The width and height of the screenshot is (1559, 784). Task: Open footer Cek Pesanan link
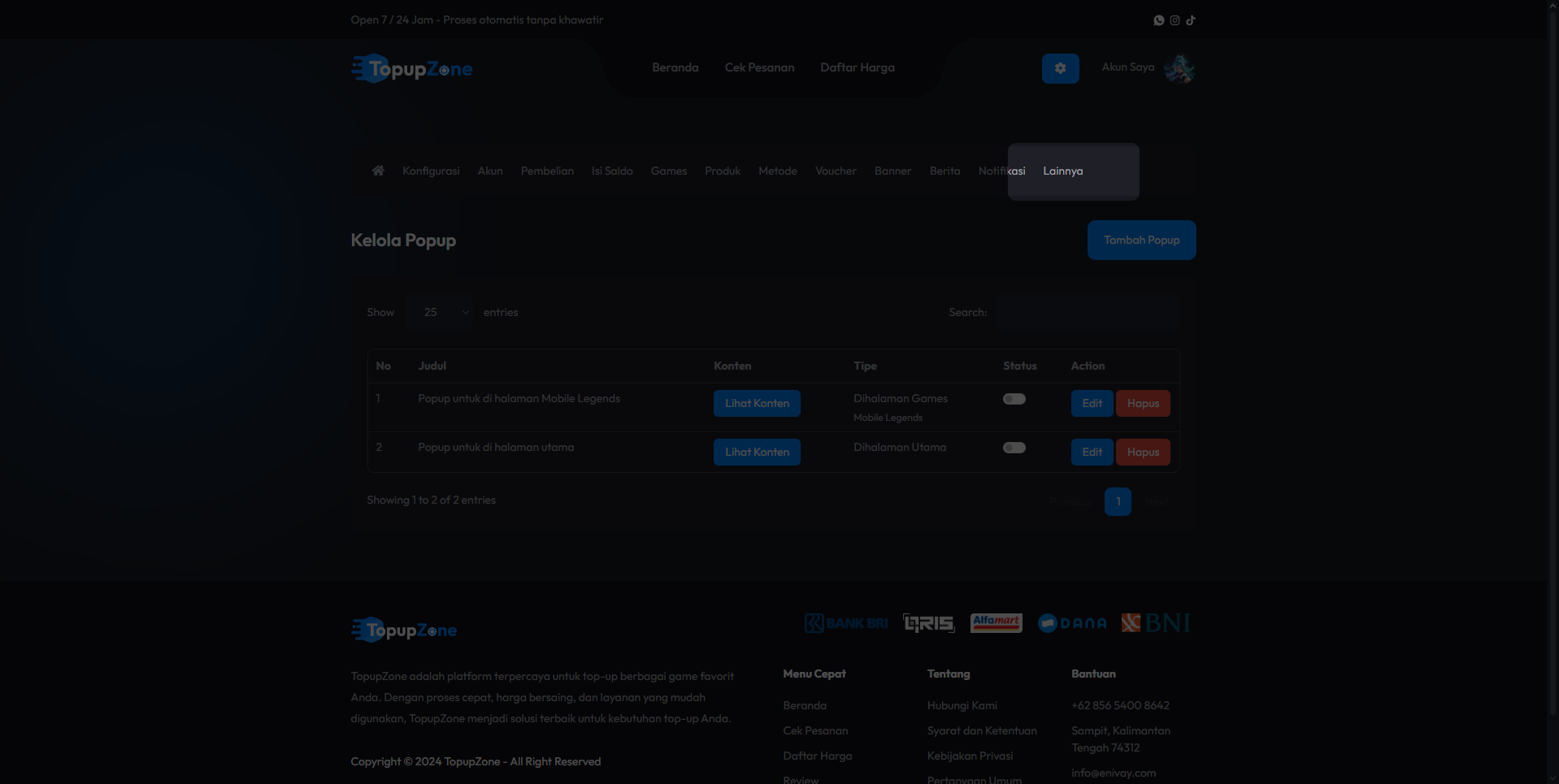(x=815, y=730)
